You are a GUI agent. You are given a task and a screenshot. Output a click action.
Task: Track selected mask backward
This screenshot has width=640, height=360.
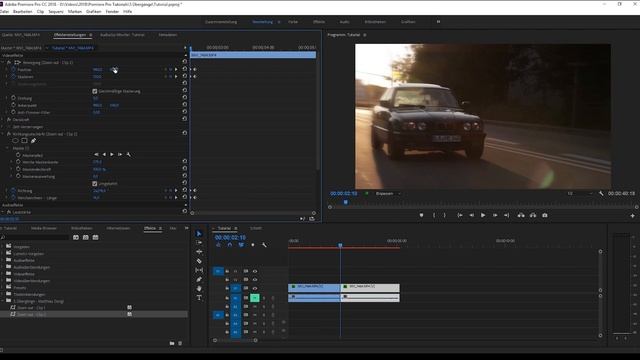click(104, 155)
